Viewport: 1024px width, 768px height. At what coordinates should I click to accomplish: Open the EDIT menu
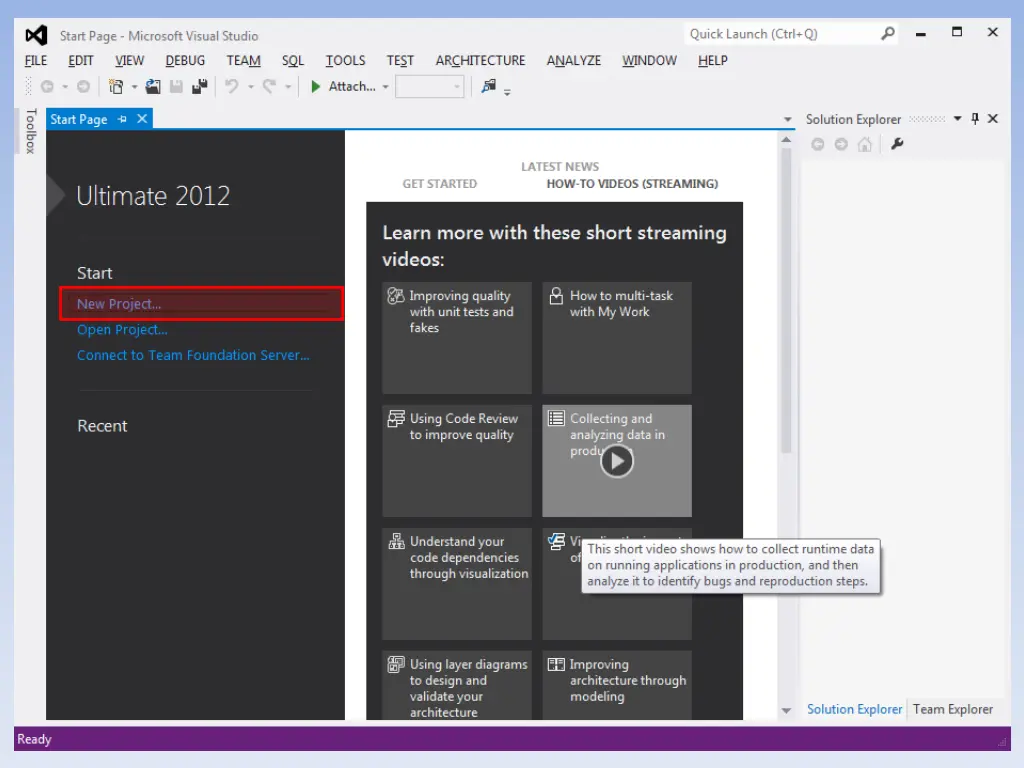coord(81,61)
